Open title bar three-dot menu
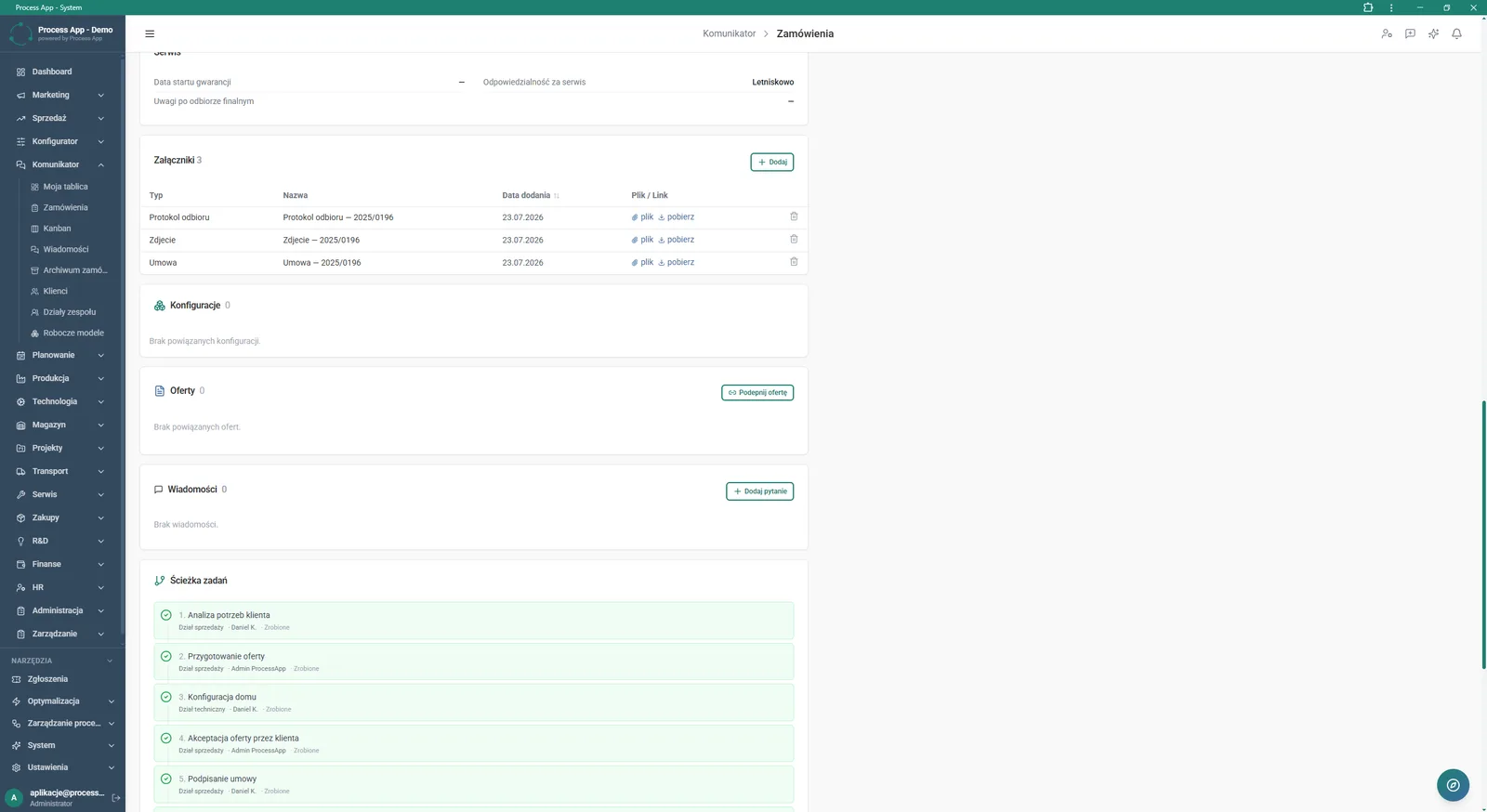The image size is (1487, 812). pos(1391,7)
